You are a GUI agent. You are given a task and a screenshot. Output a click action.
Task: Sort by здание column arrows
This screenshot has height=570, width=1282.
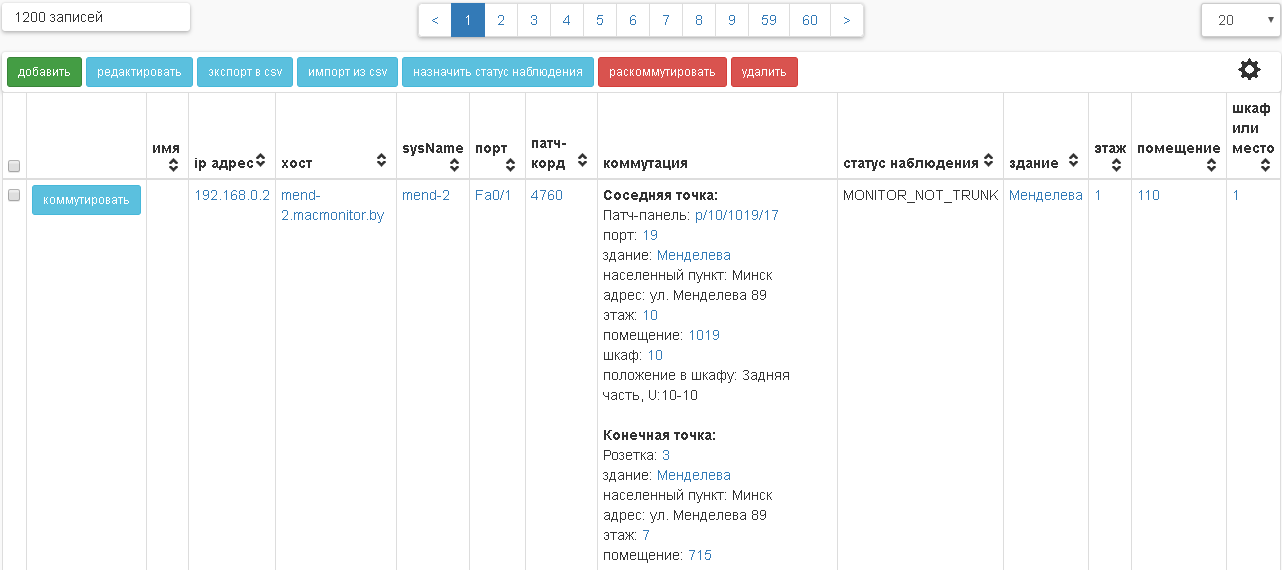[x=1077, y=161]
